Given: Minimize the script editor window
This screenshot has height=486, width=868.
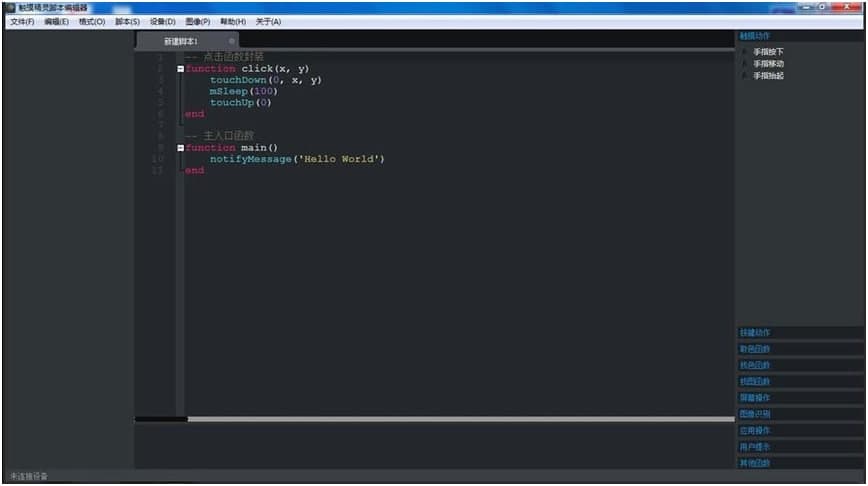Looking at the screenshot, I should tap(807, 7).
